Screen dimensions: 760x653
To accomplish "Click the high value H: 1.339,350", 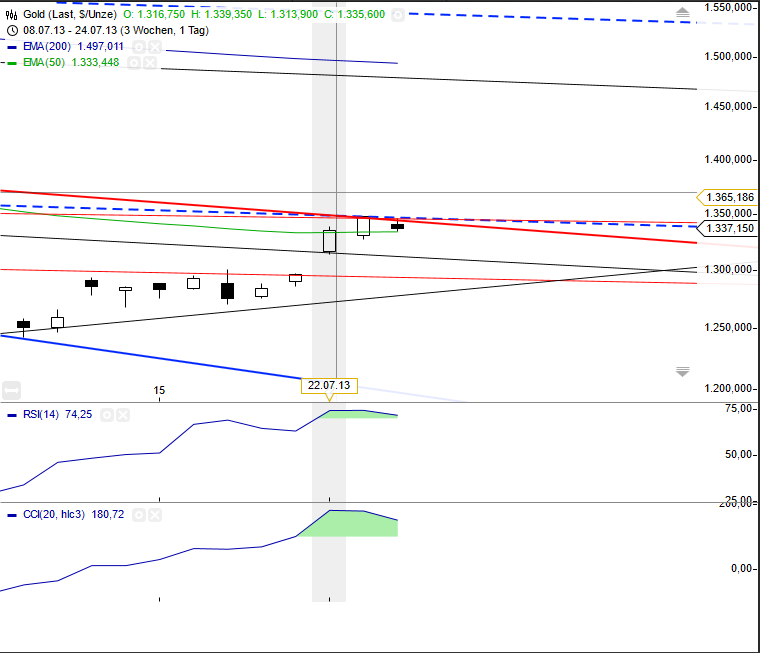I will point(222,15).
